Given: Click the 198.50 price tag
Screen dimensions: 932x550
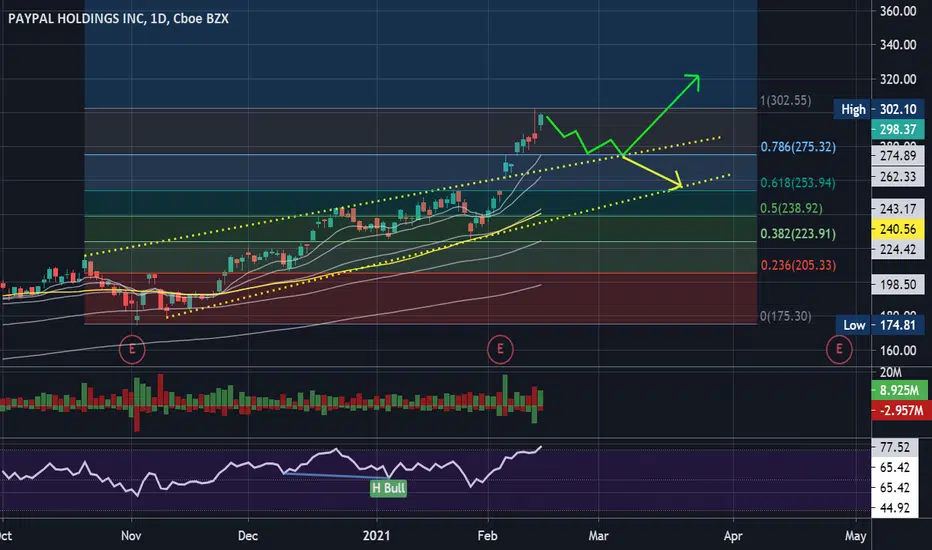Looking at the screenshot, I should pyautogui.click(x=898, y=285).
